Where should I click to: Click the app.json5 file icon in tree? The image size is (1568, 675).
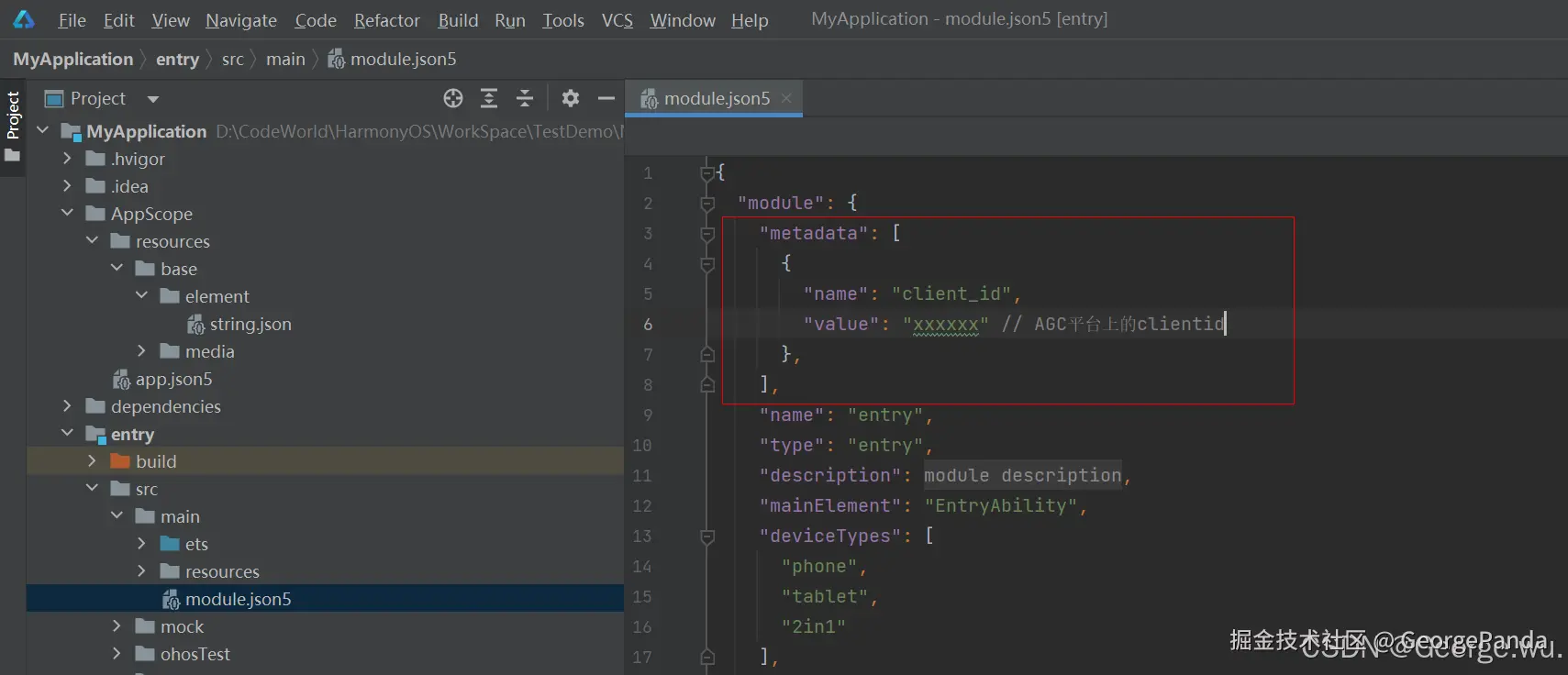121,379
